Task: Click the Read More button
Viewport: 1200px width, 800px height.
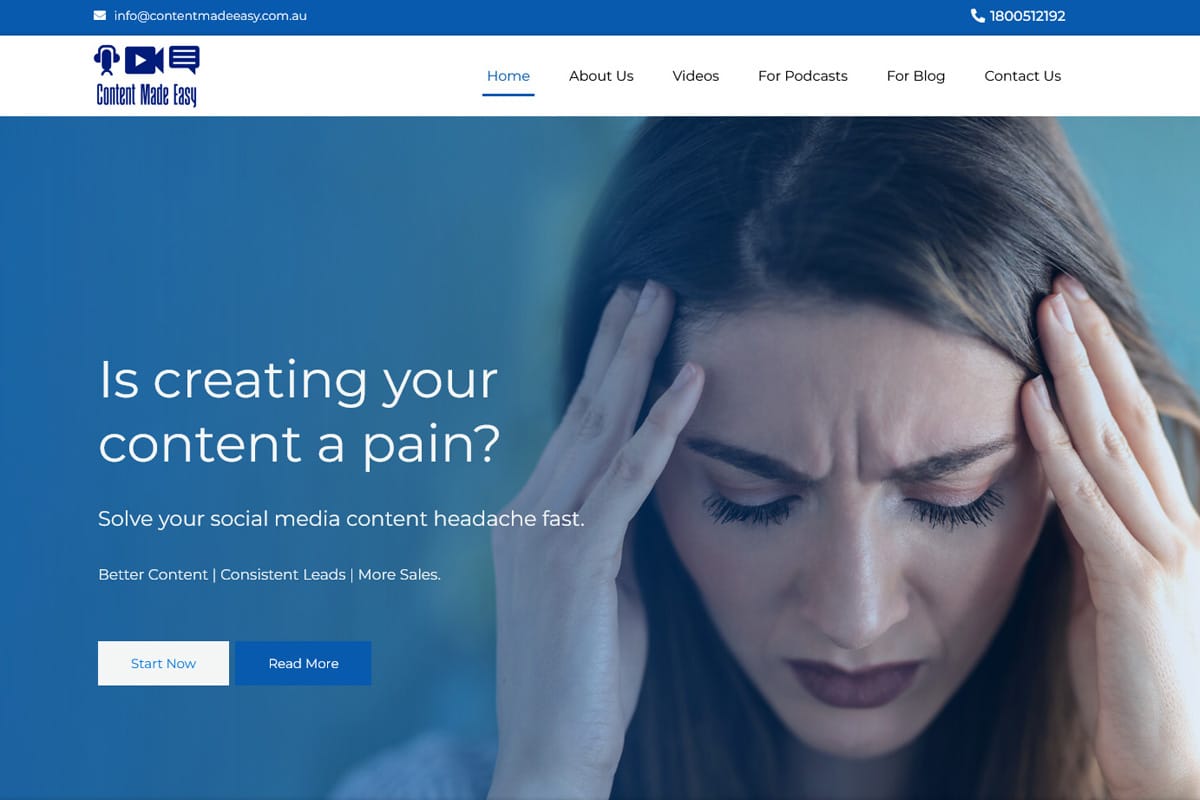Action: tap(303, 663)
